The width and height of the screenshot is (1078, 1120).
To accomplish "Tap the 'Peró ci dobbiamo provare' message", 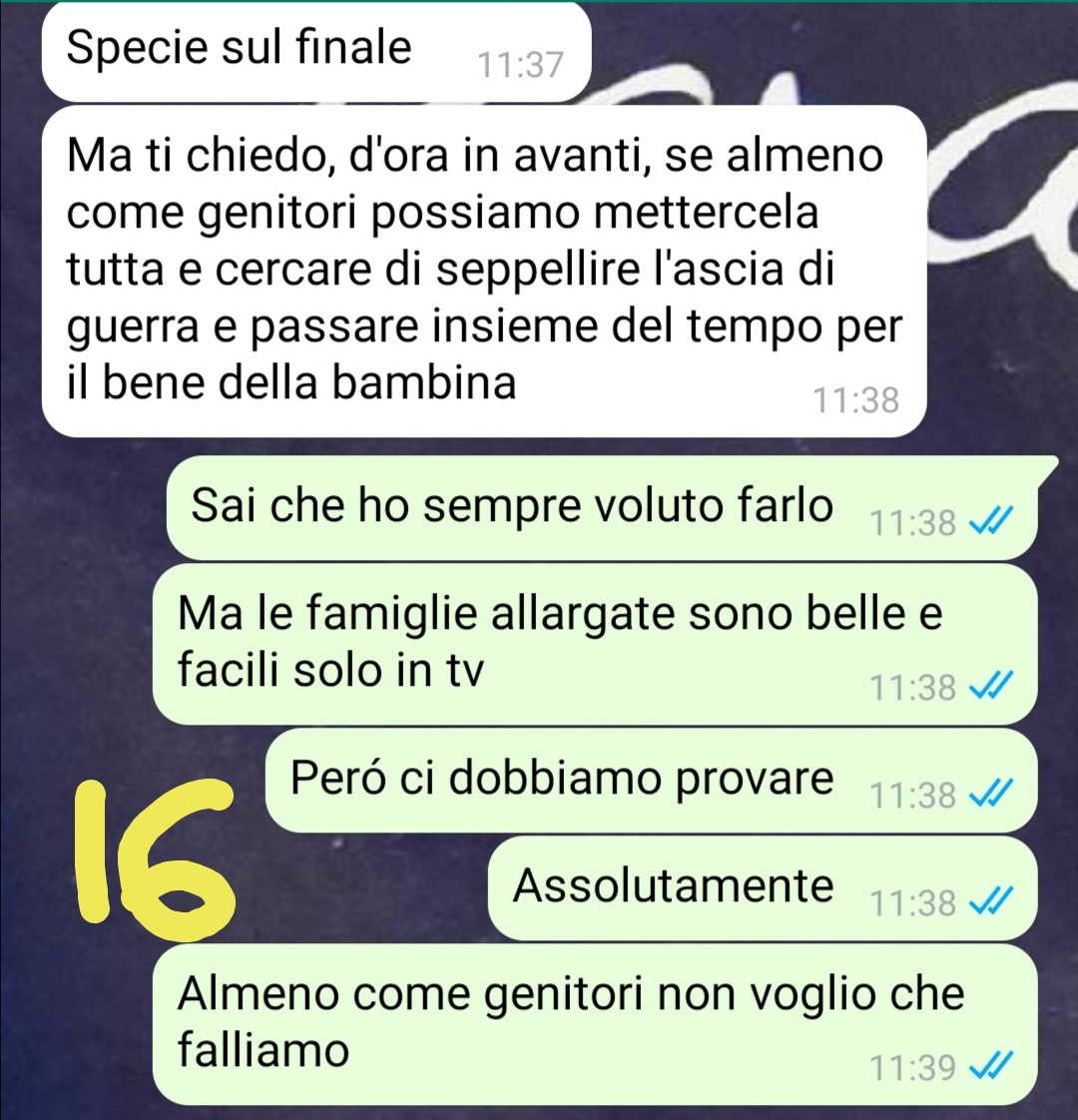I will click(x=651, y=780).
